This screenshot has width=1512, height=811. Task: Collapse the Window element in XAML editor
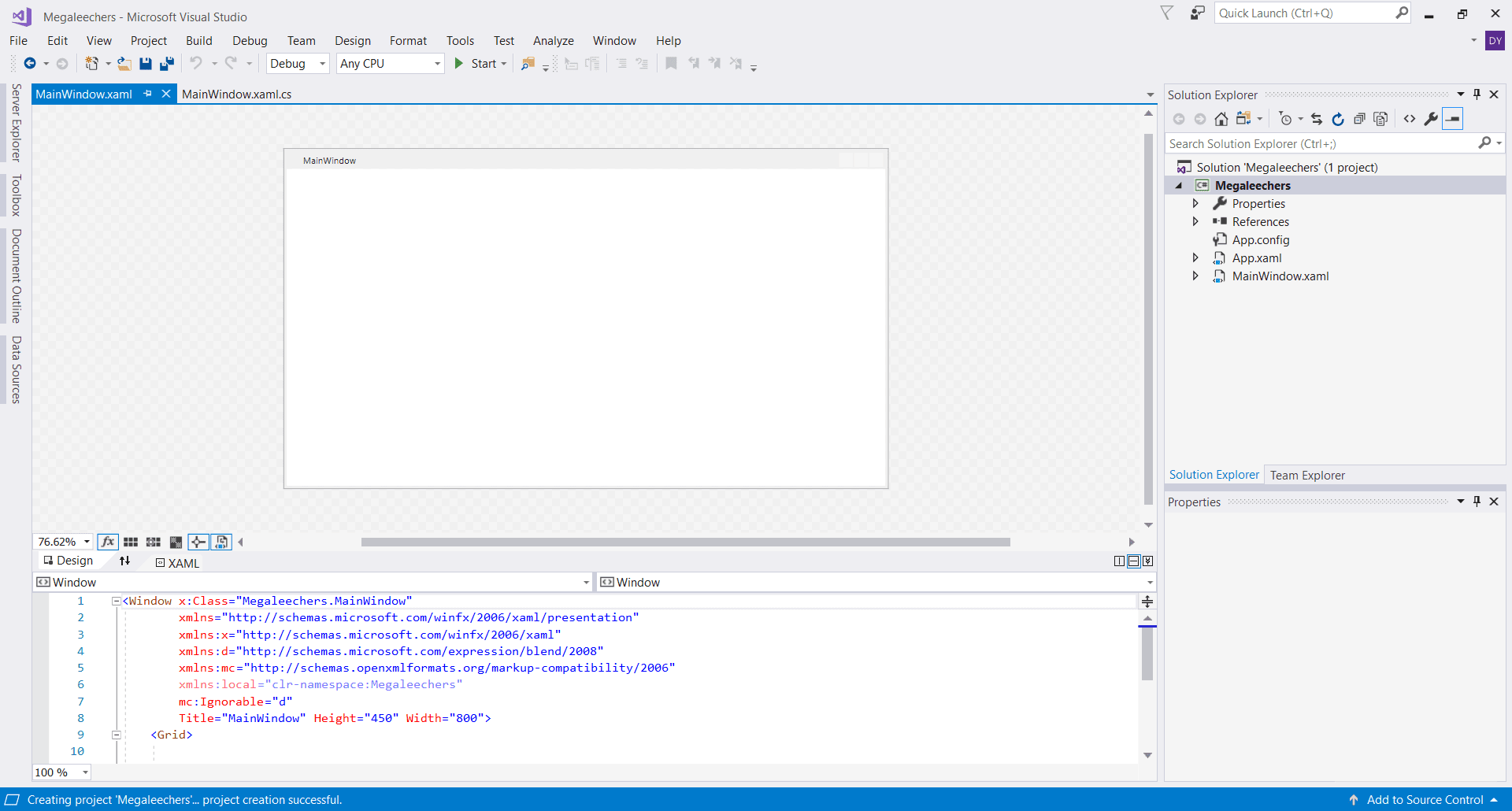pos(117,601)
